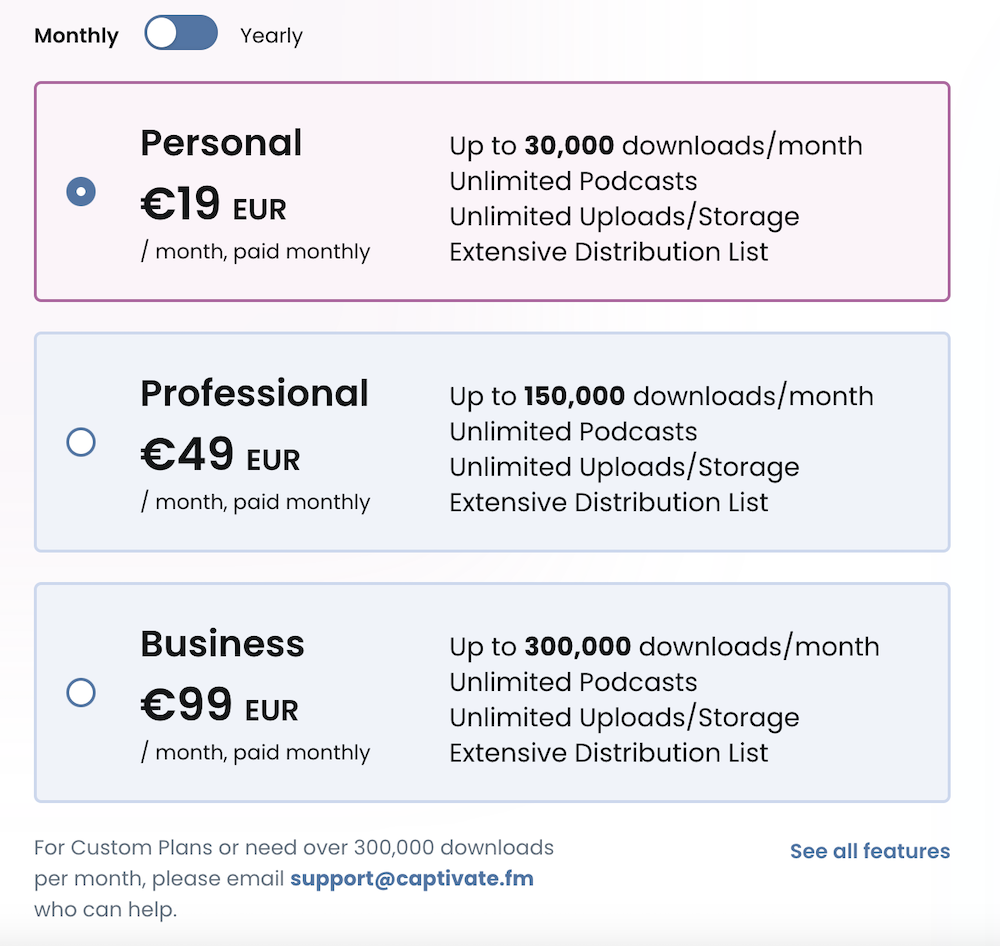Select the Professional plan radio button
The width and height of the screenshot is (1000, 946).
[x=81, y=442]
